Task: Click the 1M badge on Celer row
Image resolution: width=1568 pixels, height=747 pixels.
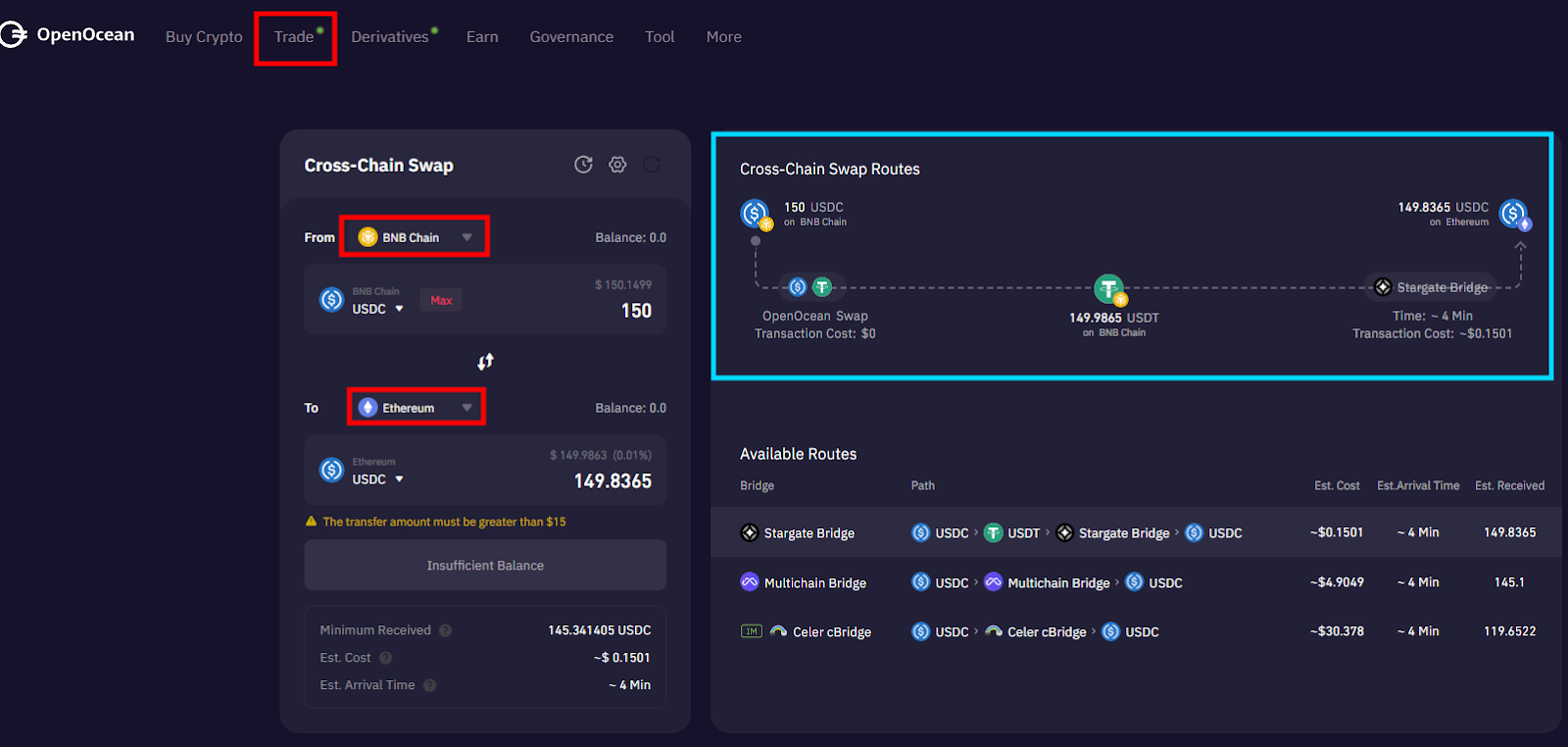Action: [x=751, y=631]
